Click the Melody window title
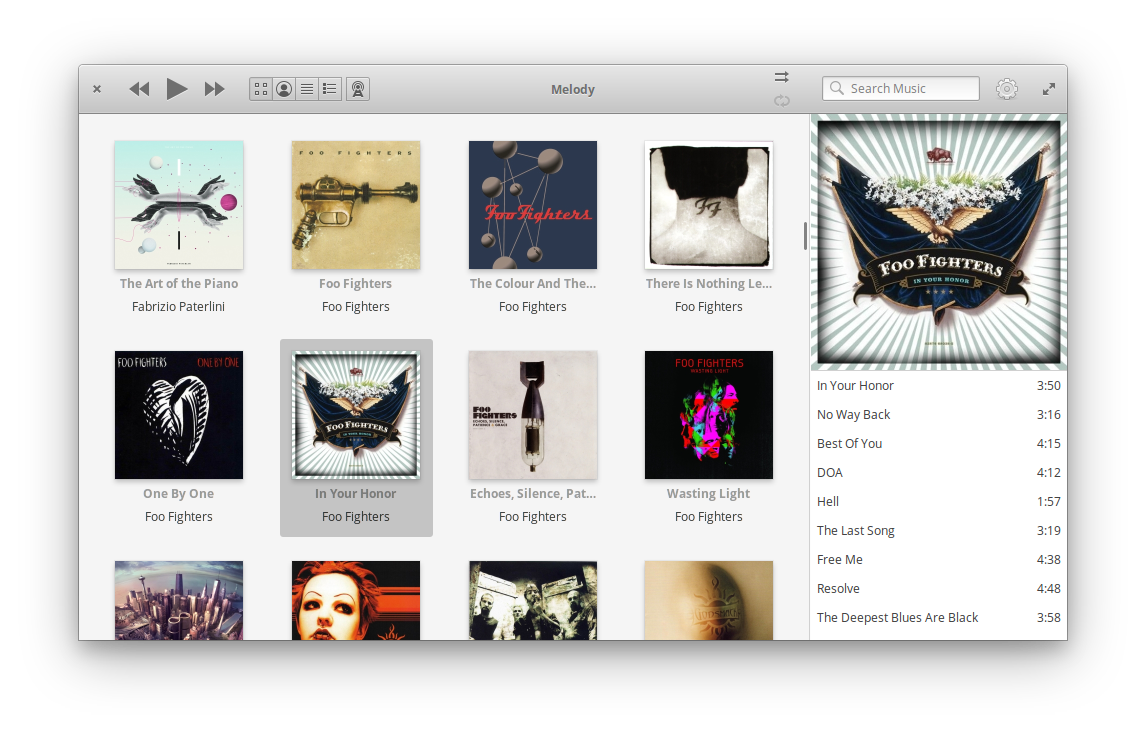The image size is (1146, 733). (x=573, y=89)
